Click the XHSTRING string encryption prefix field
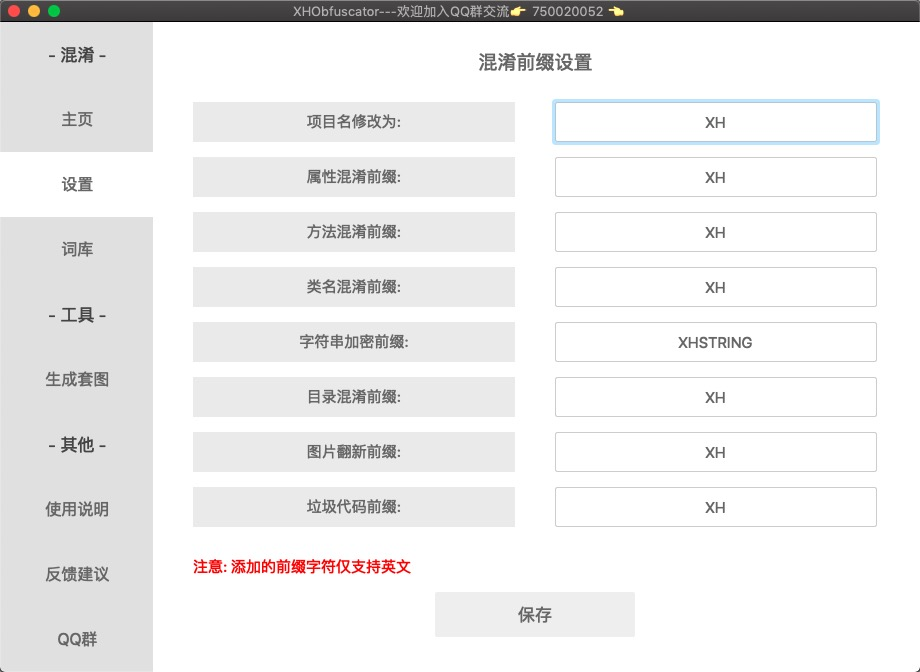The width and height of the screenshot is (920, 672). [715, 342]
